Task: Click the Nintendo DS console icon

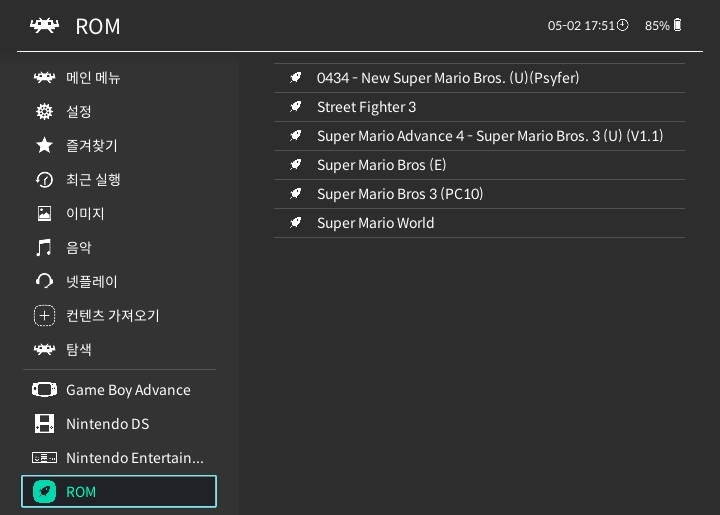Action: pyautogui.click(x=45, y=424)
